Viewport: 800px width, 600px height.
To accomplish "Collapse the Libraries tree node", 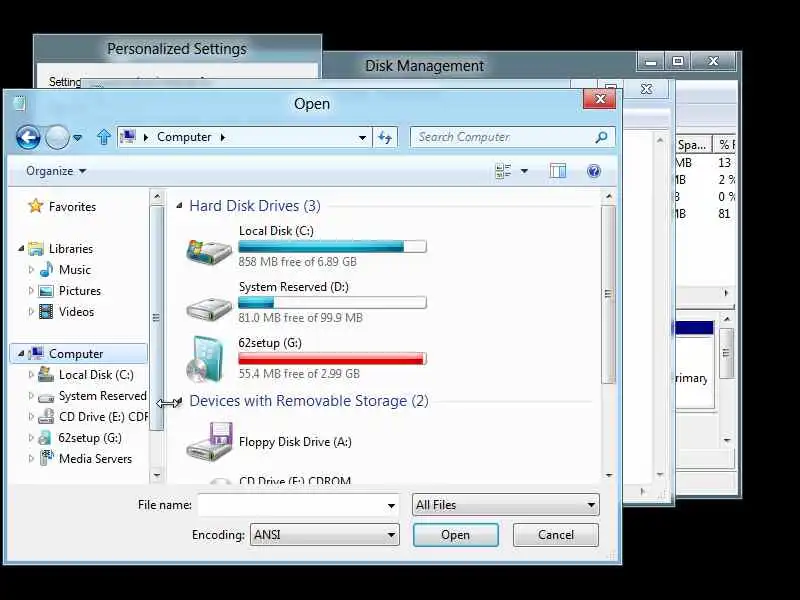I will click(21, 248).
